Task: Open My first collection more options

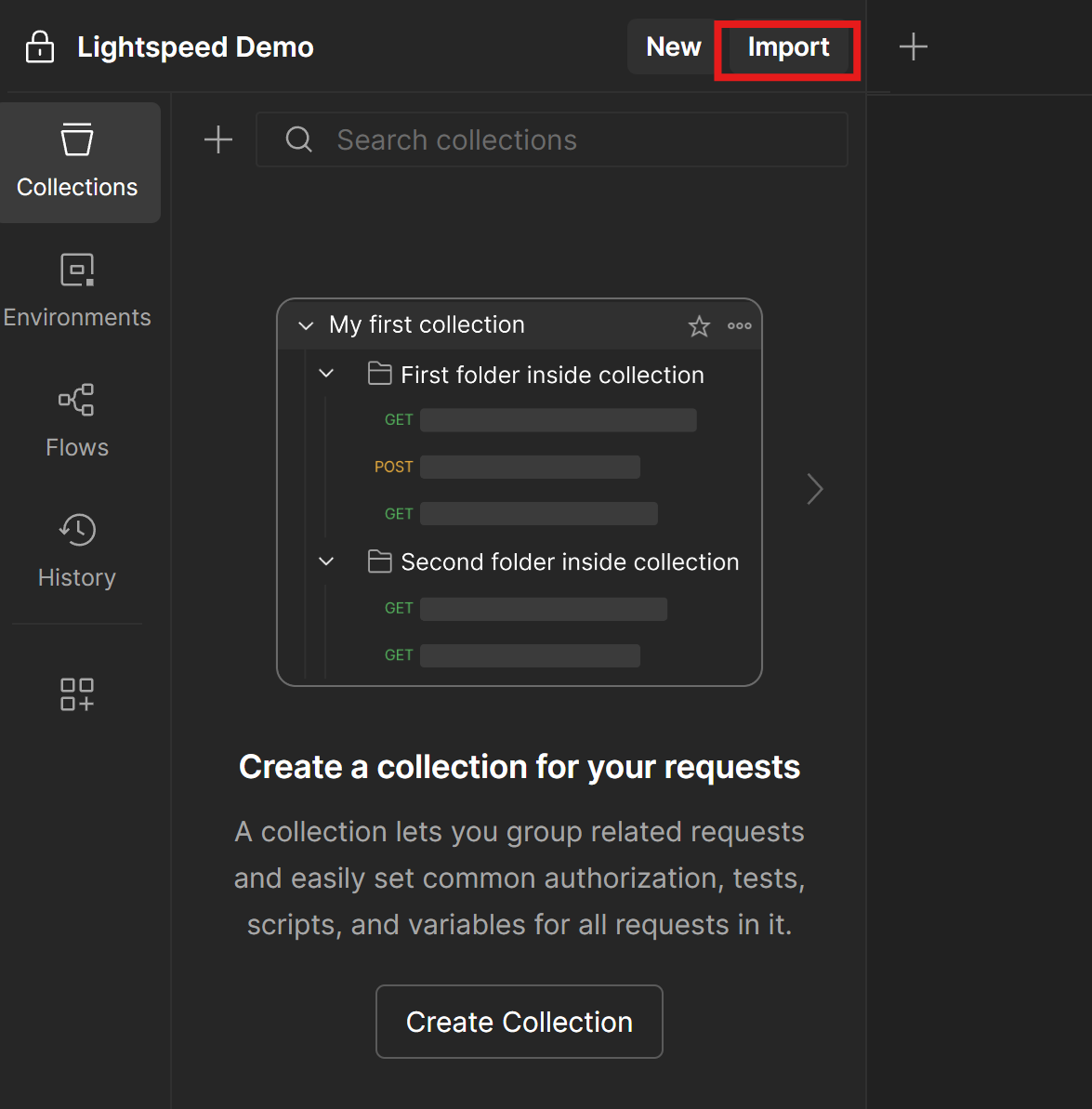Action: coord(740,326)
